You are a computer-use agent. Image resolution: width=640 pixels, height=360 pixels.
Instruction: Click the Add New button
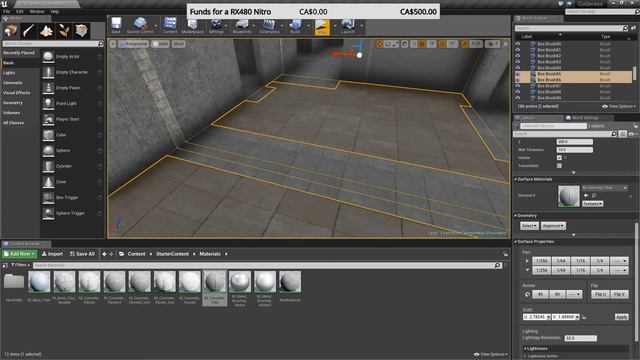click(x=20, y=254)
